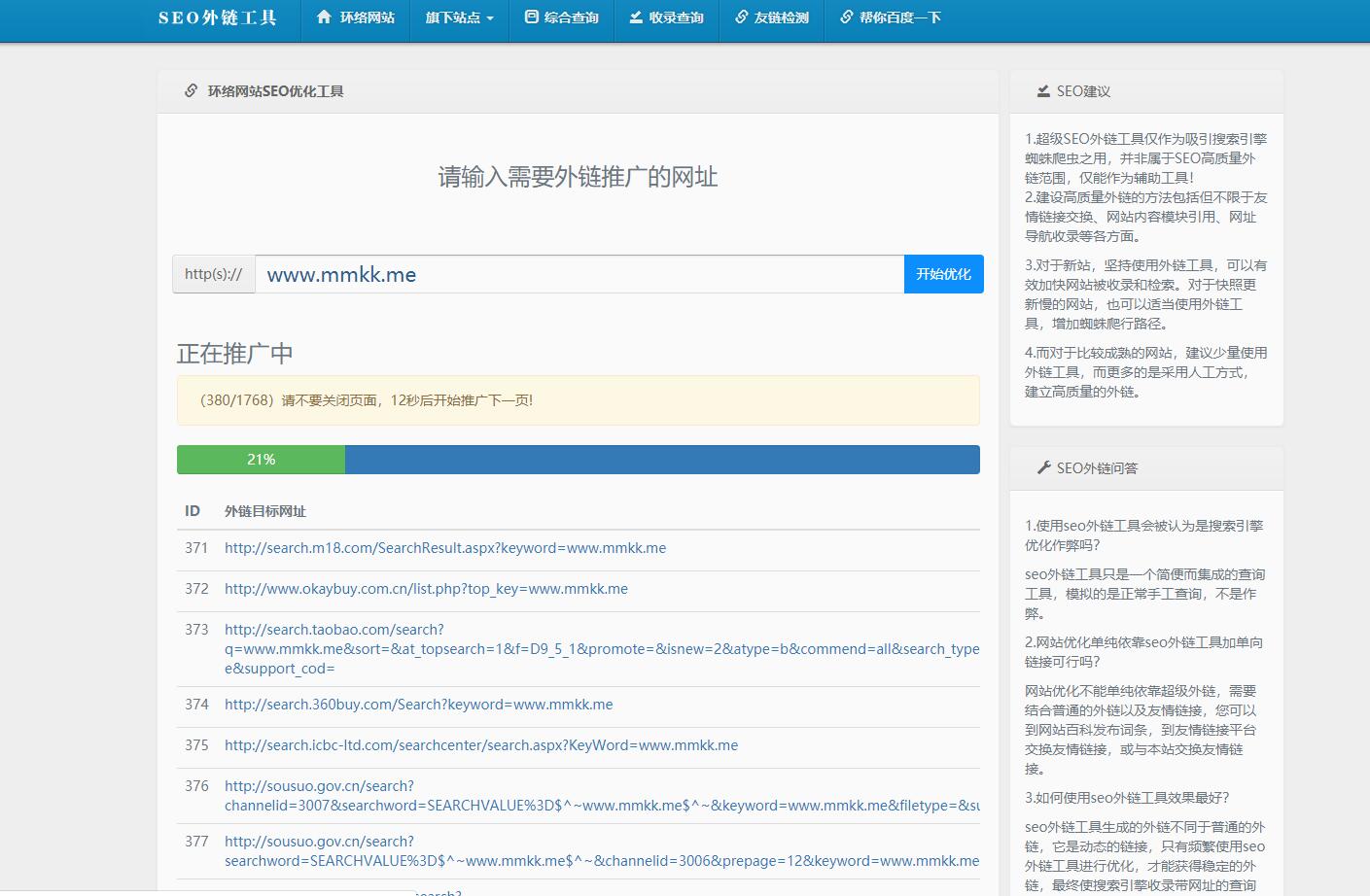This screenshot has width=1370, height=896.
Task: Click the ID column header
Action: [193, 511]
